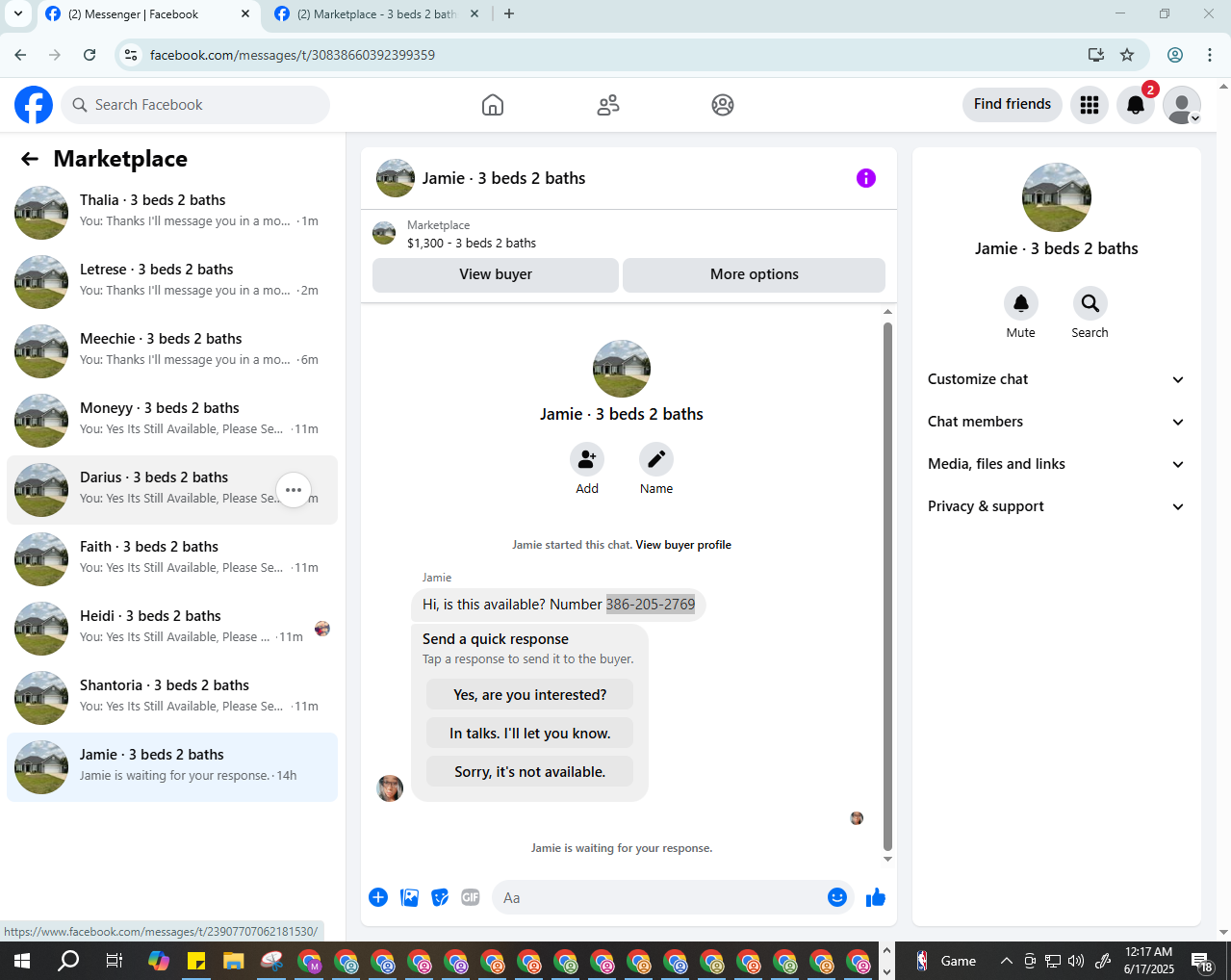Open the Windows Start button
The height and width of the screenshot is (980, 1231).
click(x=22, y=961)
